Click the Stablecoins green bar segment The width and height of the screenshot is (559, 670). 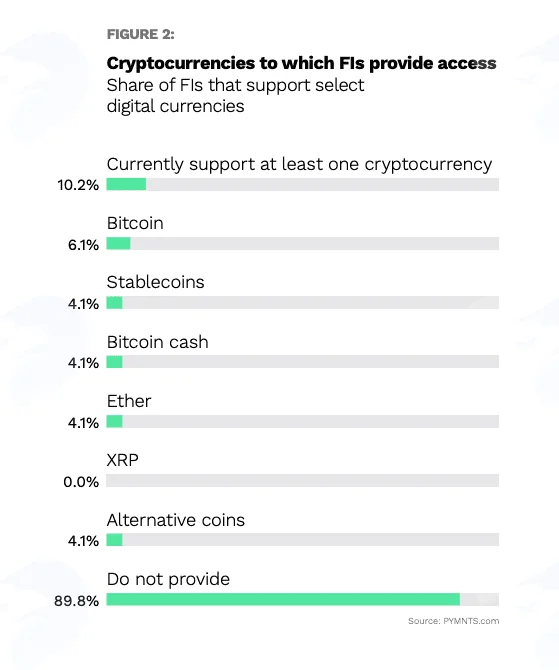[x=115, y=303]
